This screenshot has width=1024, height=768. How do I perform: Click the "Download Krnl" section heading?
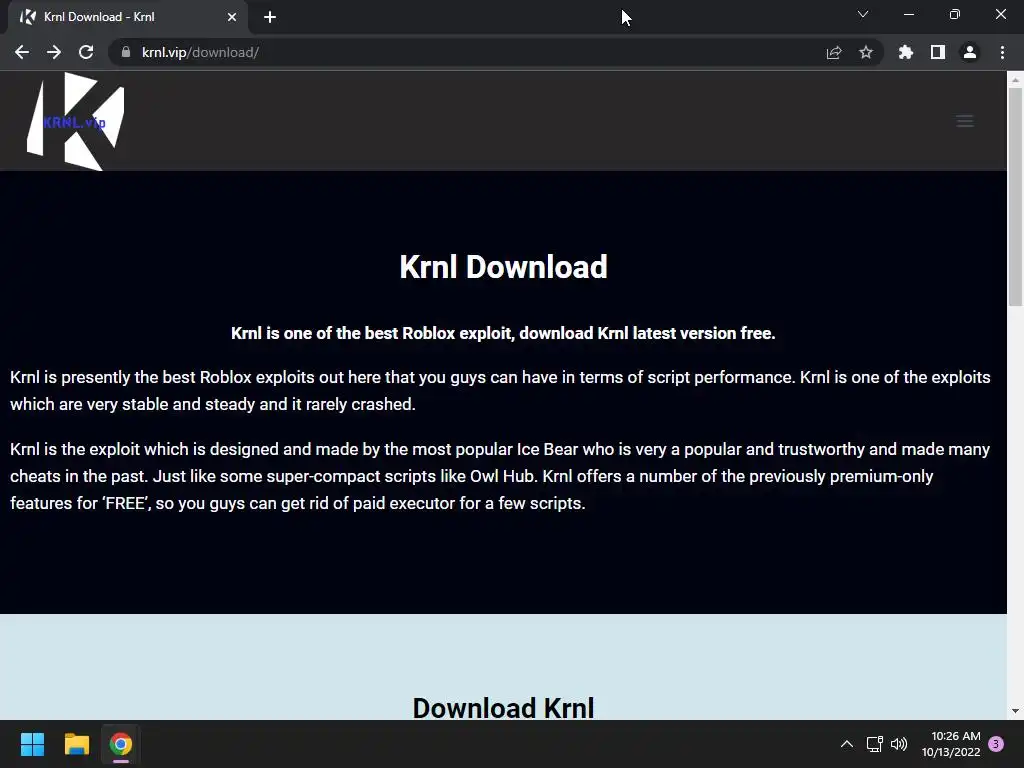coord(504,708)
